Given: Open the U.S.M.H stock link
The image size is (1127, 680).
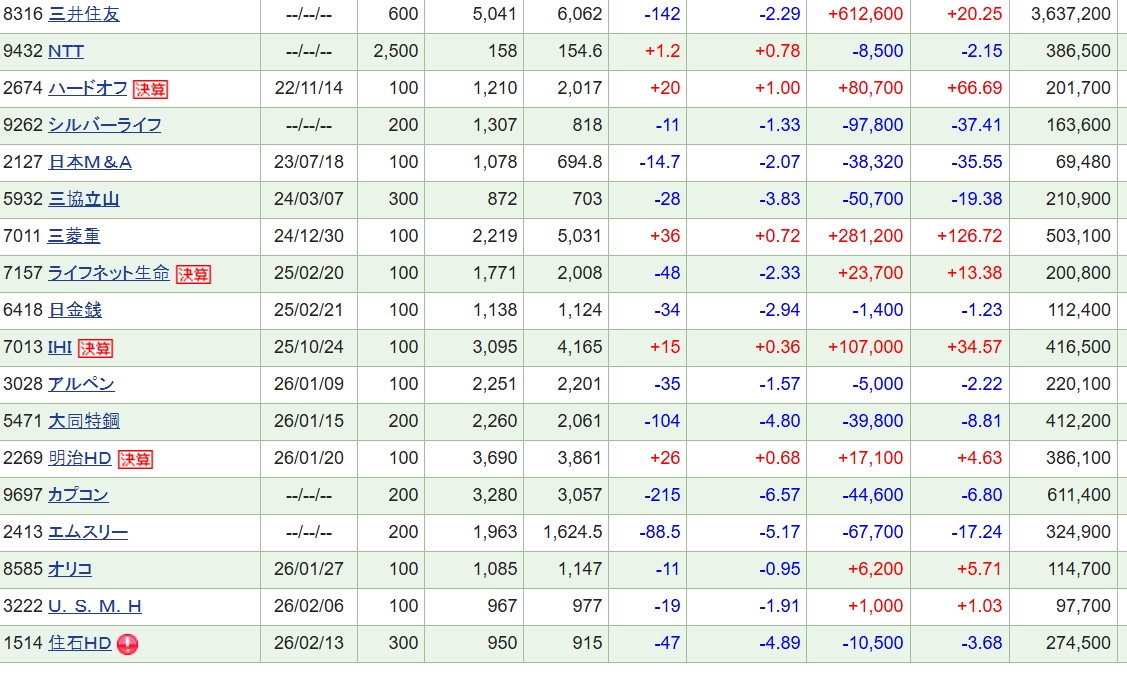Looking at the screenshot, I should [x=95, y=606].
